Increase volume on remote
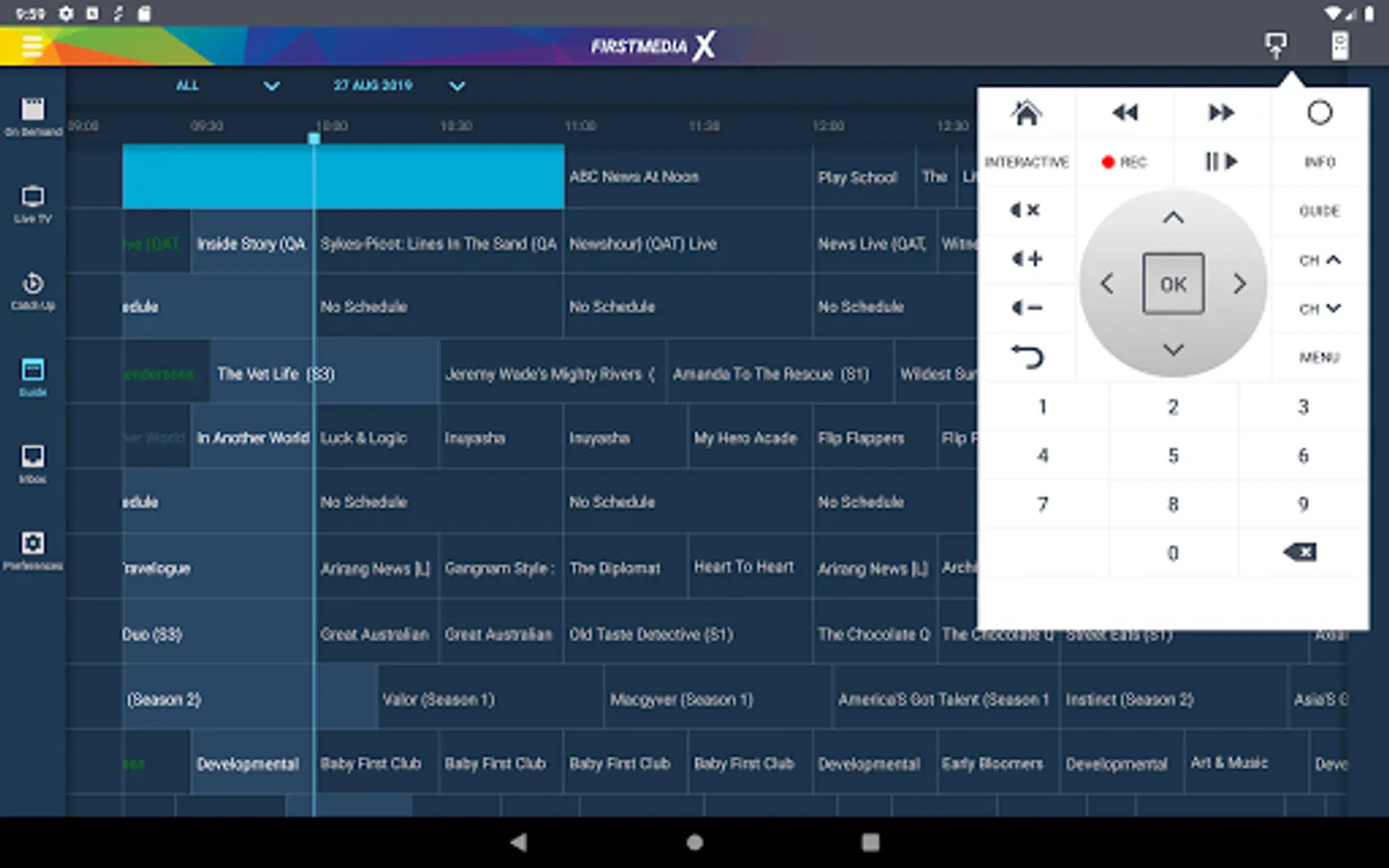The height and width of the screenshot is (868, 1389). tap(1026, 258)
